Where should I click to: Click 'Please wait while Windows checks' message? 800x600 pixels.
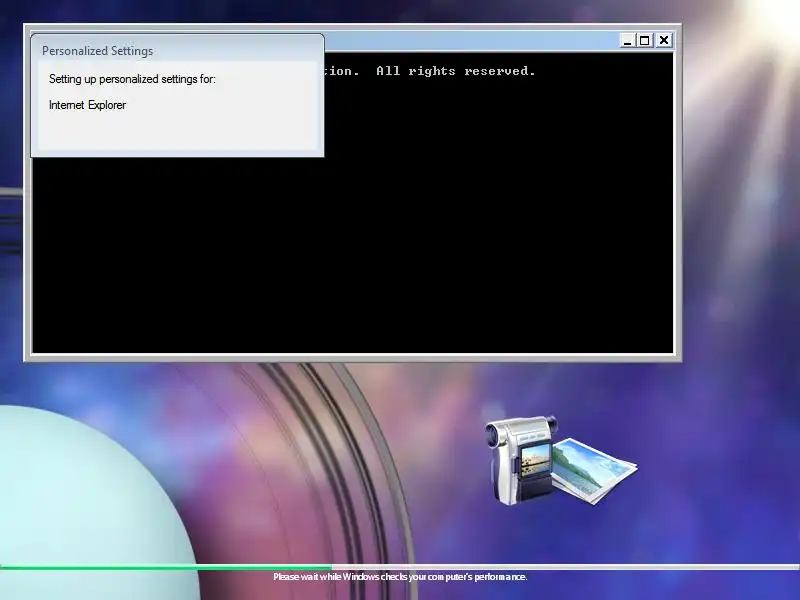(x=400, y=577)
